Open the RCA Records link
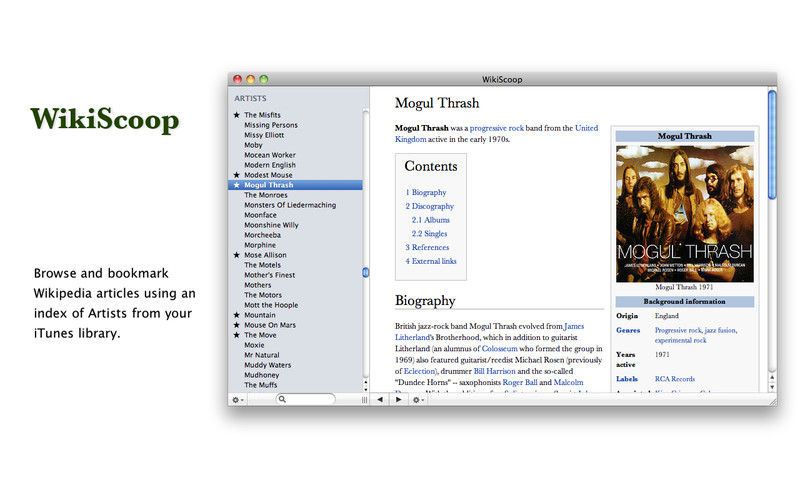Image resolution: width=800 pixels, height=500 pixels. pyautogui.click(x=675, y=379)
